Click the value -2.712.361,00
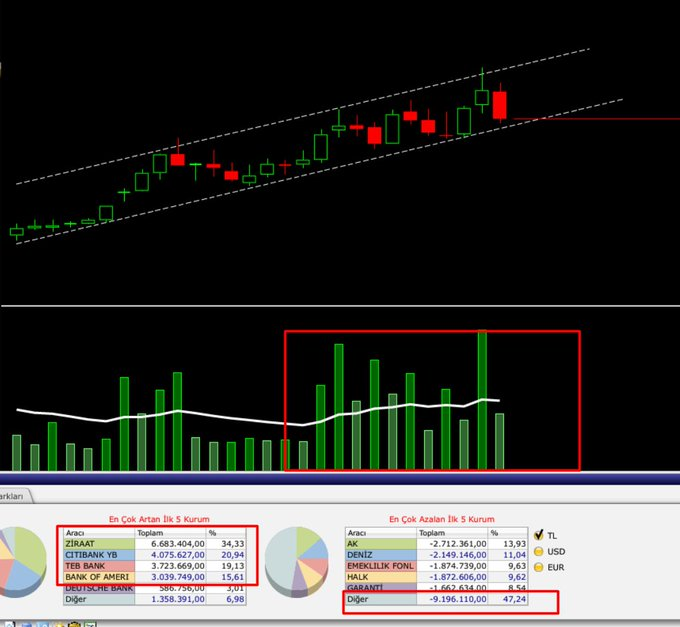Image resolution: width=680 pixels, height=627 pixels. point(458,544)
